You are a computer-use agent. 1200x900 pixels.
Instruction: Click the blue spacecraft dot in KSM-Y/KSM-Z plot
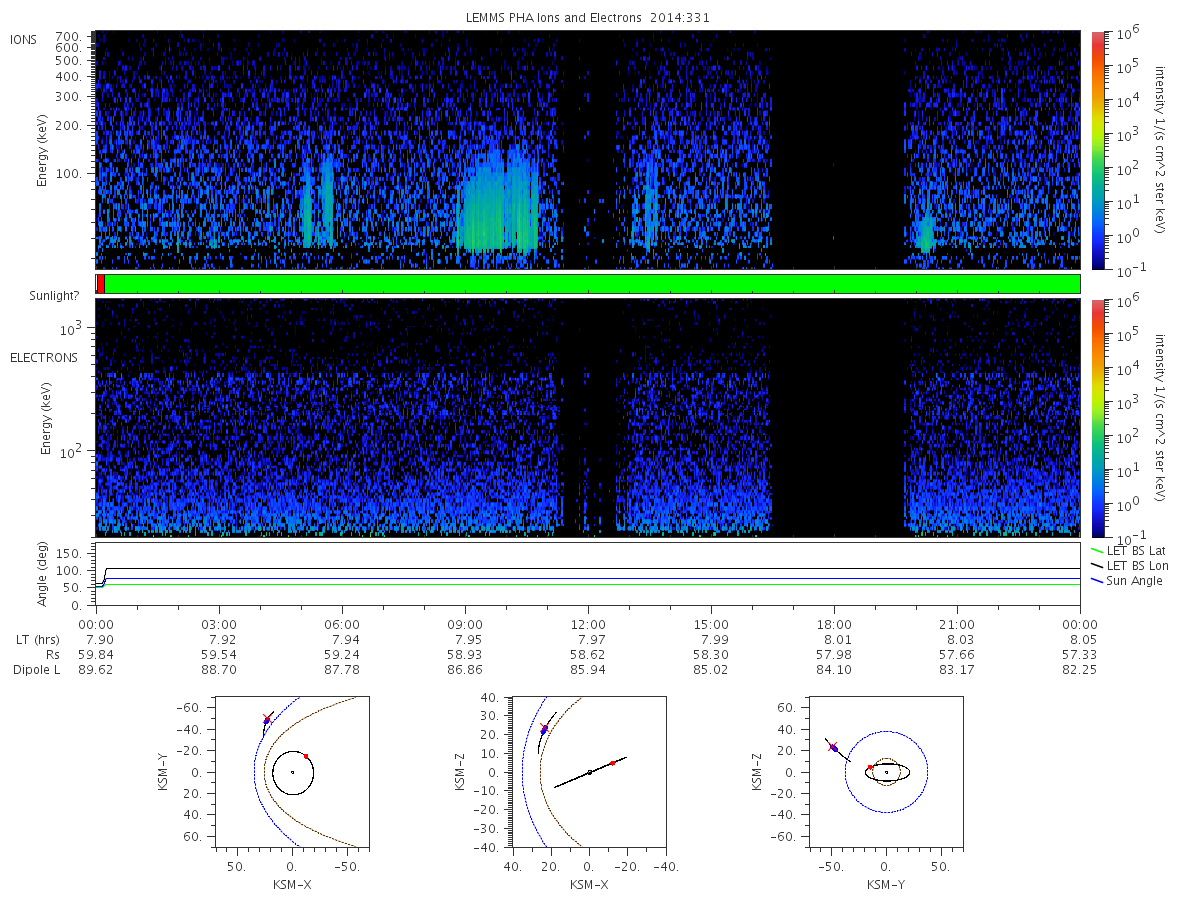coord(833,748)
